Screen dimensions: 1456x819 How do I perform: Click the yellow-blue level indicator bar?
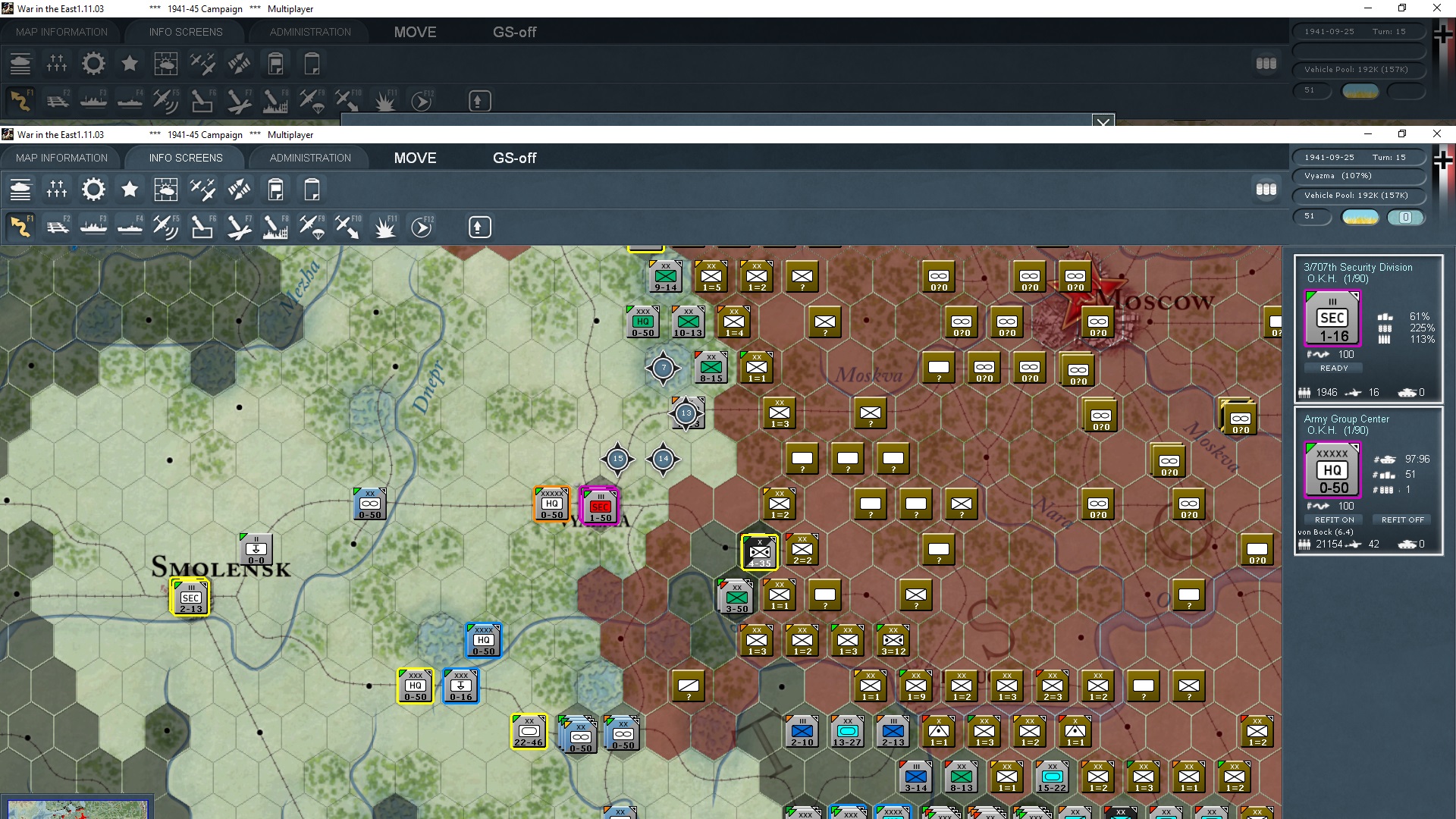point(1360,218)
